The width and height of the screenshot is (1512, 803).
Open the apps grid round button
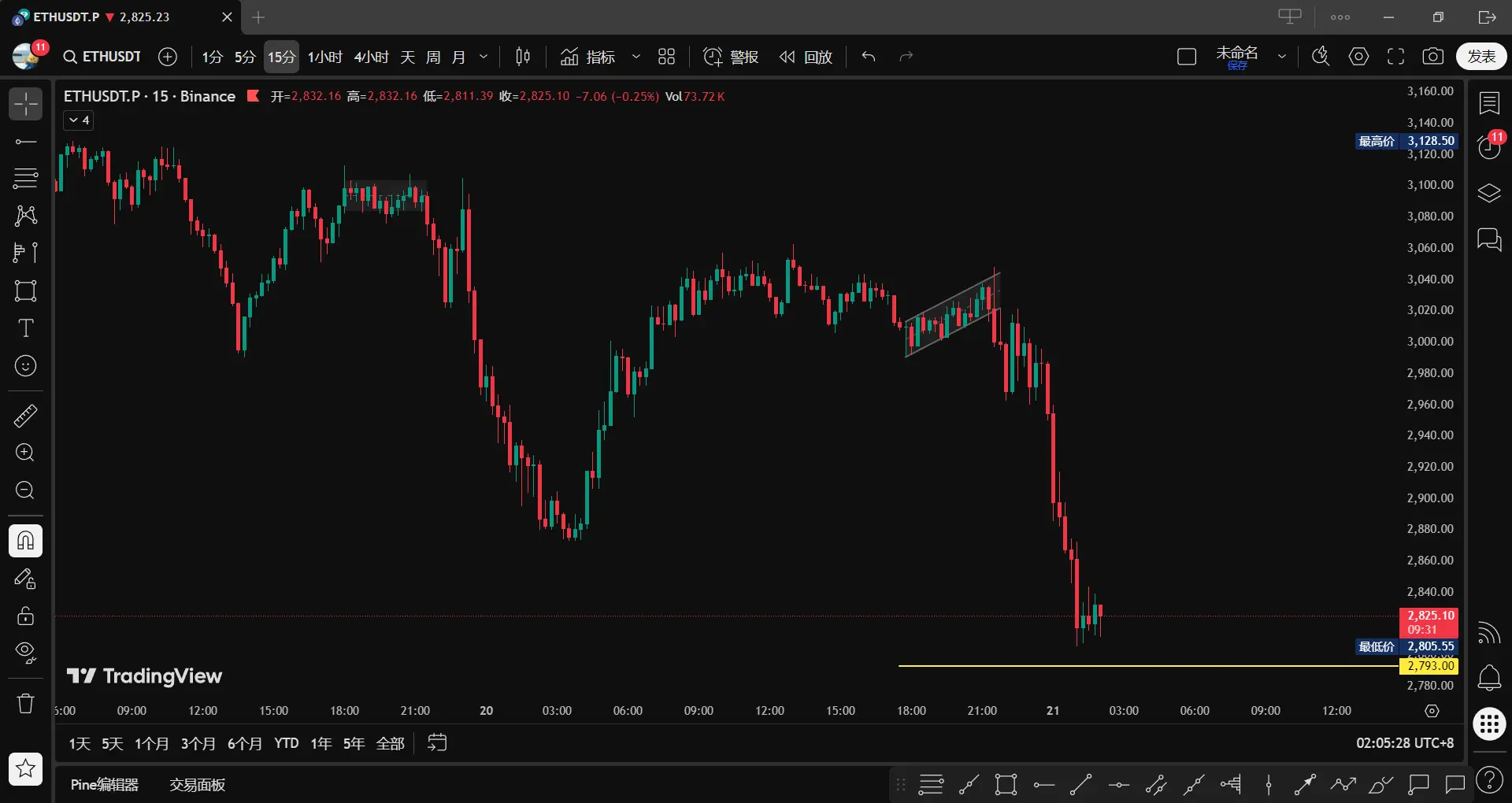pyautogui.click(x=1489, y=723)
